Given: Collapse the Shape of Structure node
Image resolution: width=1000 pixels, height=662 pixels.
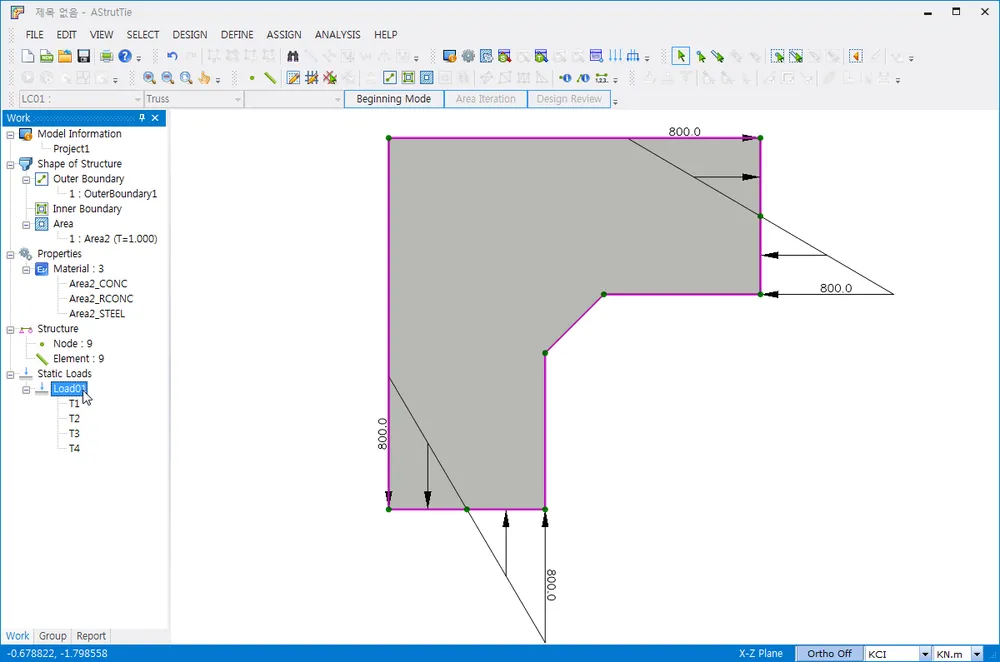Looking at the screenshot, I should point(10,165).
